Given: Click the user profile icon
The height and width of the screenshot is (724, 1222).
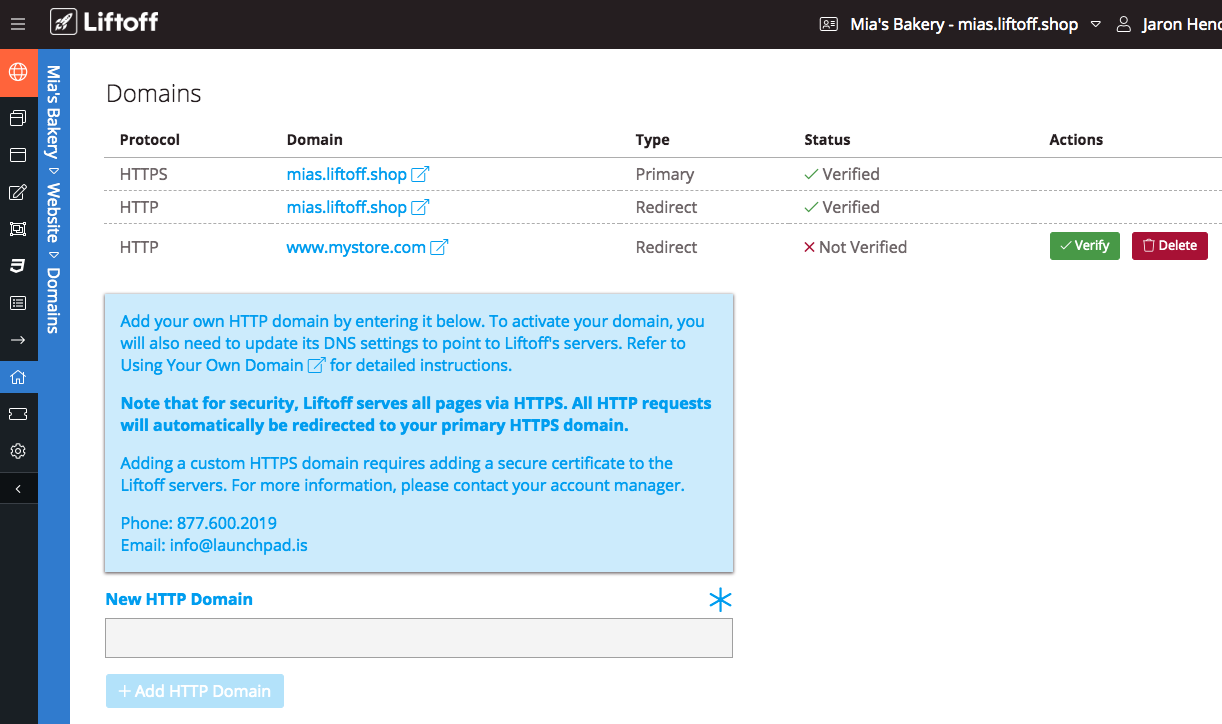Looking at the screenshot, I should click(1124, 24).
